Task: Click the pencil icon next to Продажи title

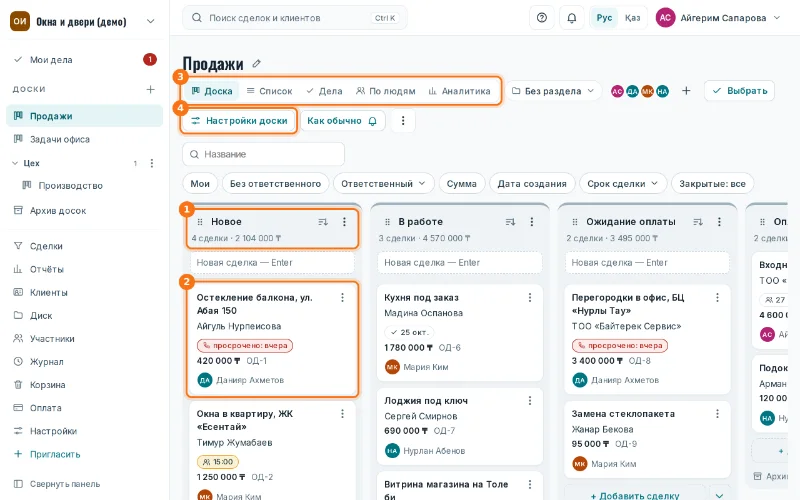Action: (257, 64)
